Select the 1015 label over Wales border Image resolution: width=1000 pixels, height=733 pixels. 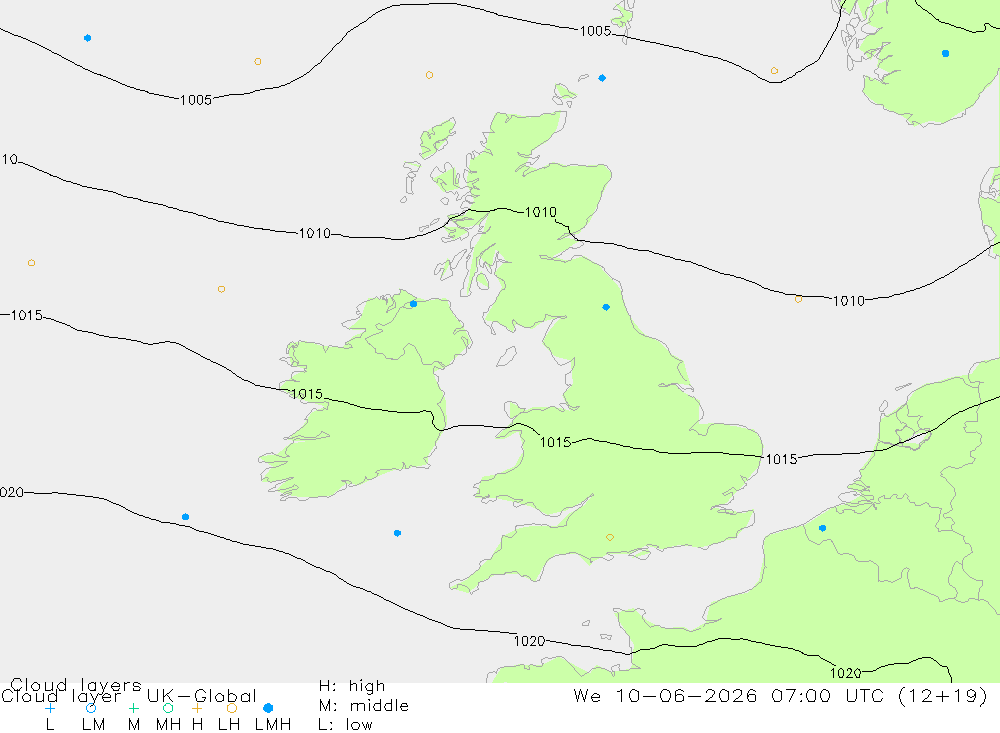pos(555,442)
